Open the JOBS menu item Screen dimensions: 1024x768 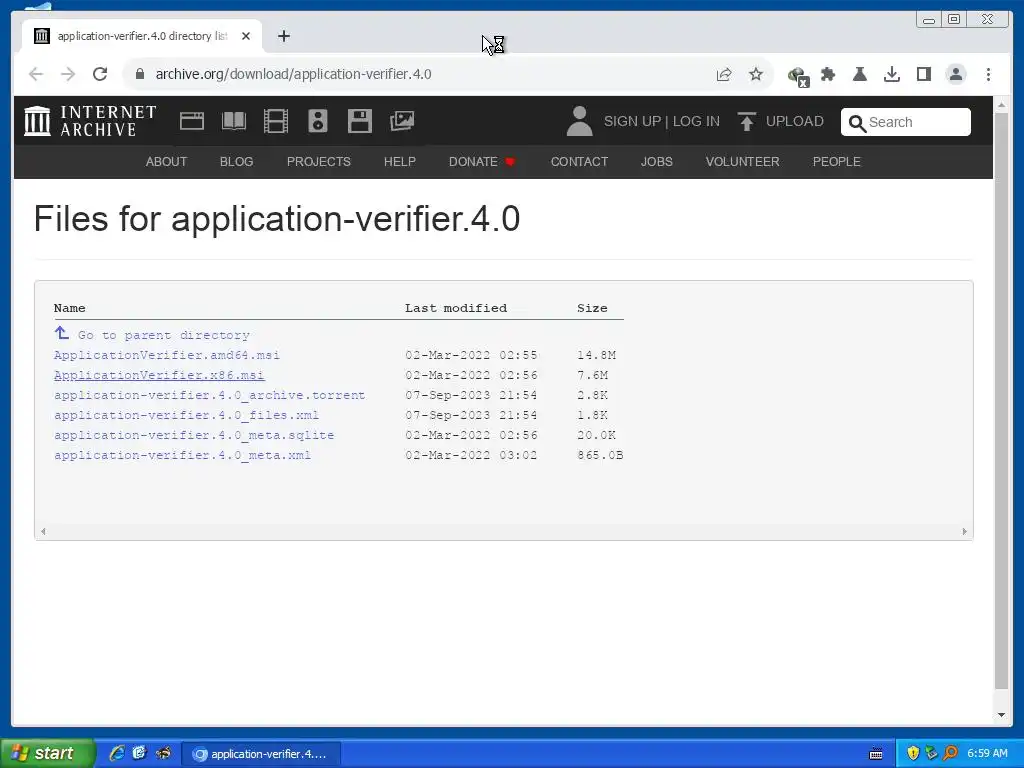pyautogui.click(x=656, y=161)
